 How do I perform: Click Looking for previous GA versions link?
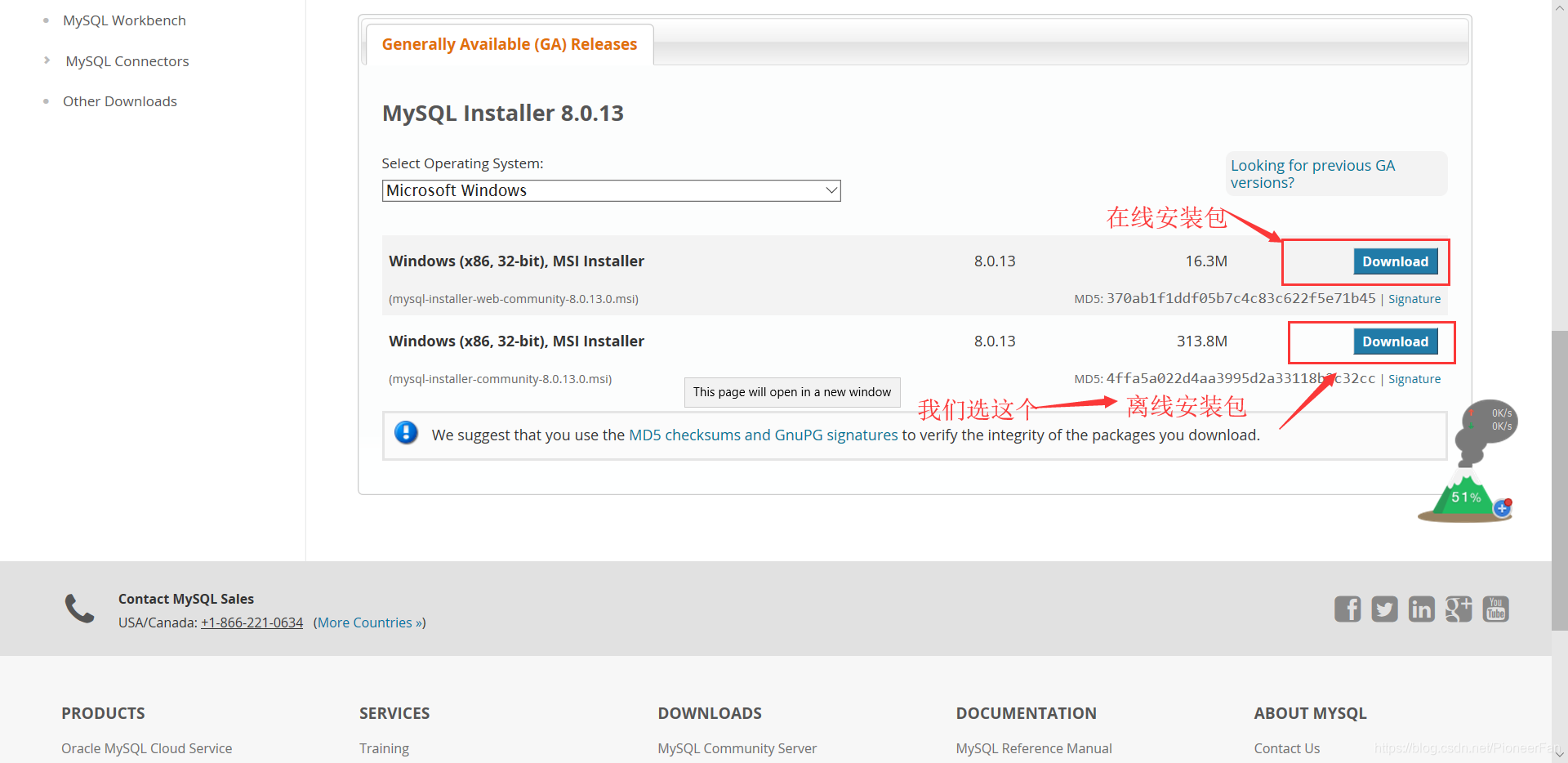click(1312, 174)
